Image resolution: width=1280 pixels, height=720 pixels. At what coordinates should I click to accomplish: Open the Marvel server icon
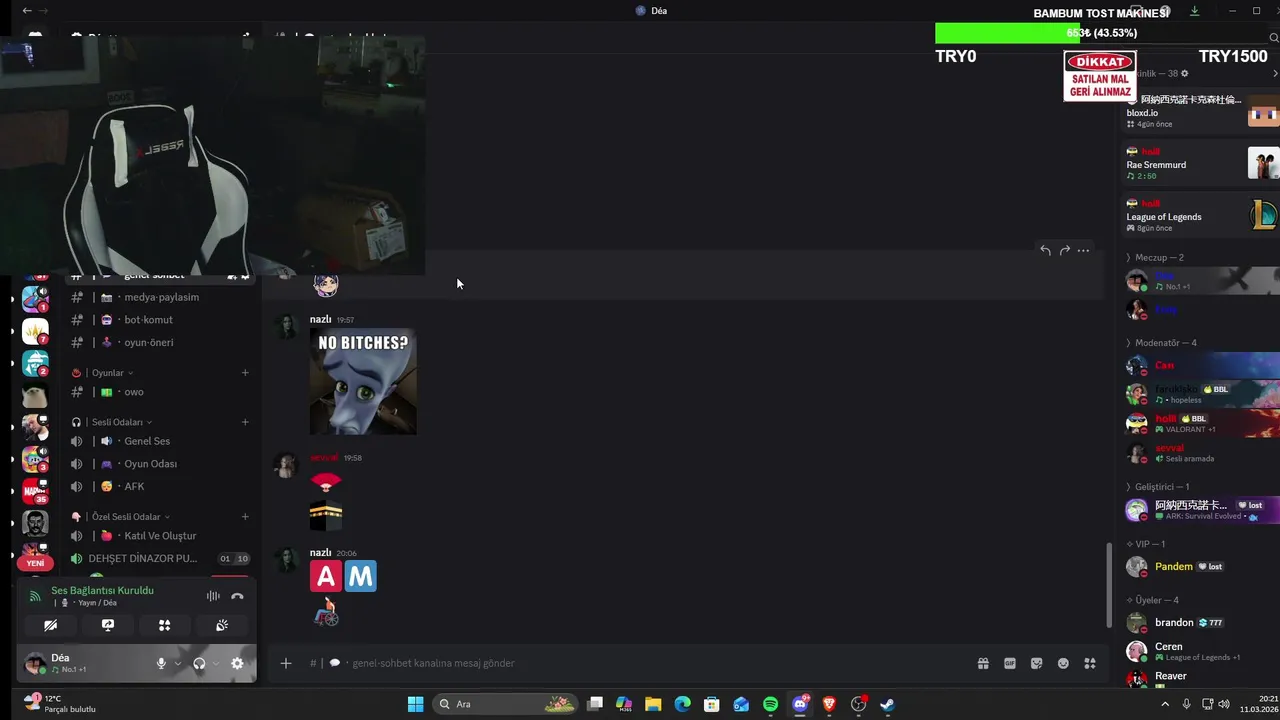[35, 491]
